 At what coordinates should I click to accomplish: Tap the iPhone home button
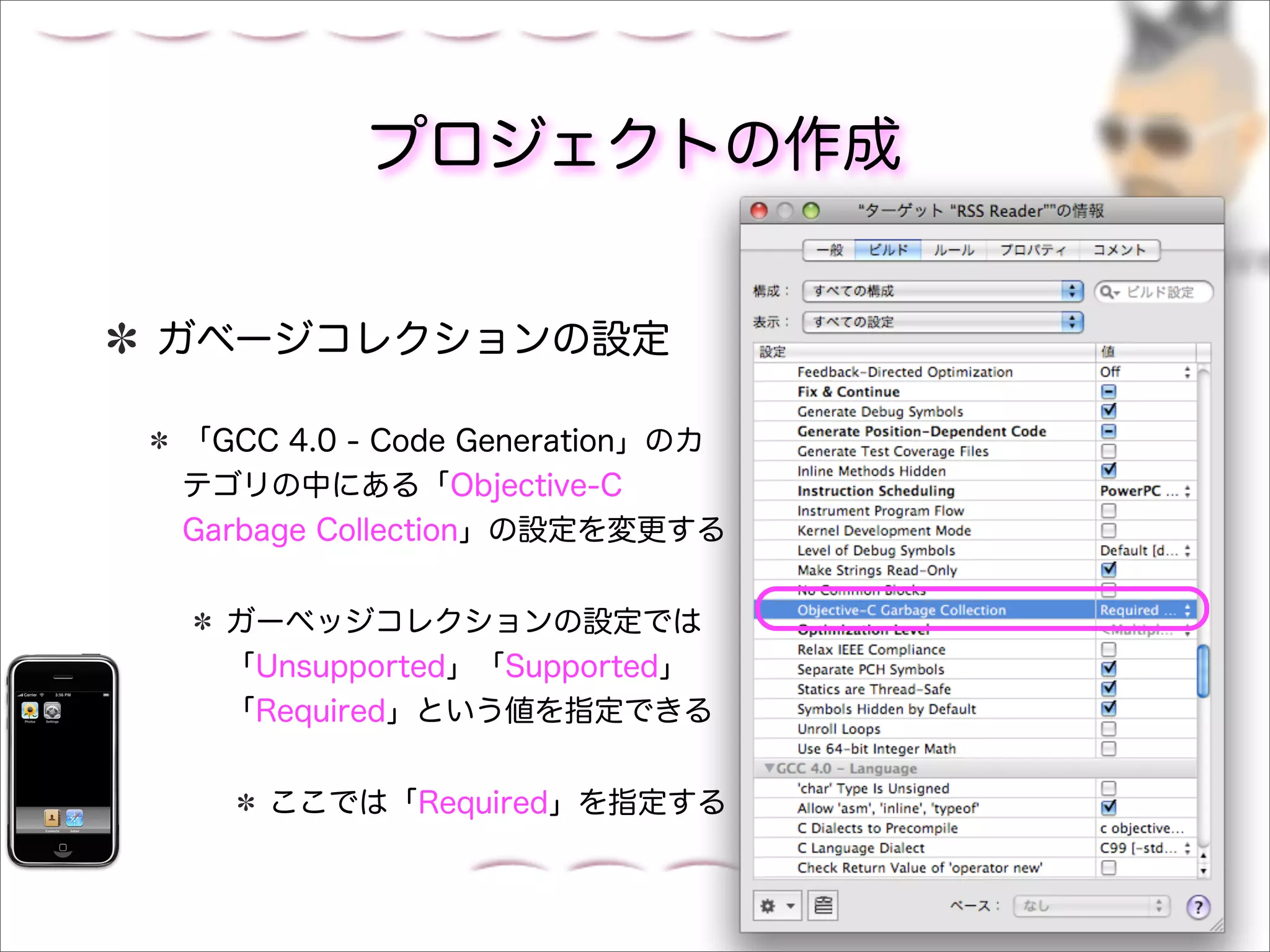pos(63,847)
